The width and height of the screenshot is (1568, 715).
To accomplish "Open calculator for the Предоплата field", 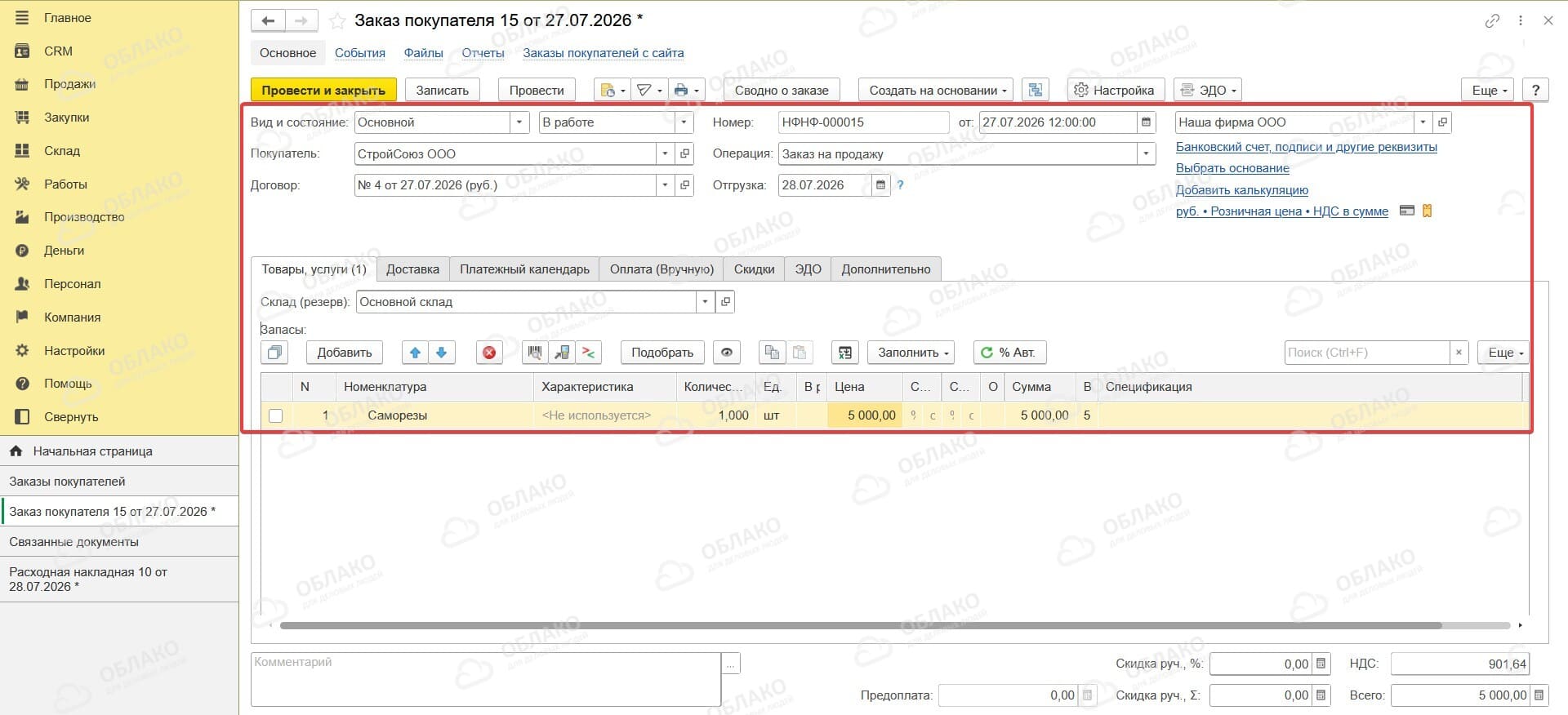I will pos(1087,695).
